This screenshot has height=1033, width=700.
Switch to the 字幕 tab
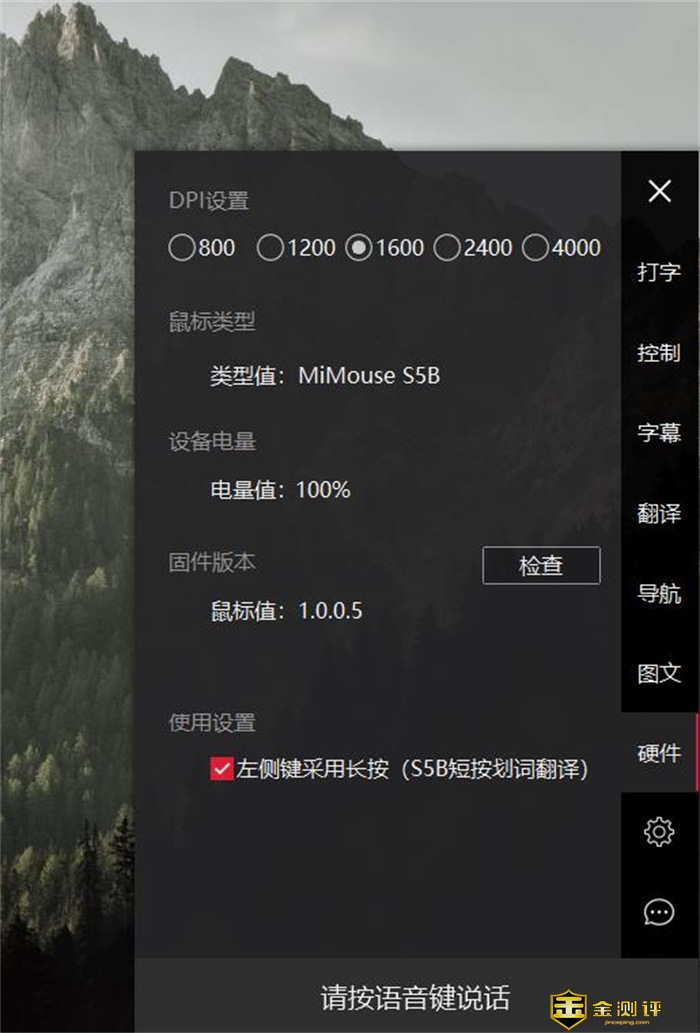coord(659,432)
